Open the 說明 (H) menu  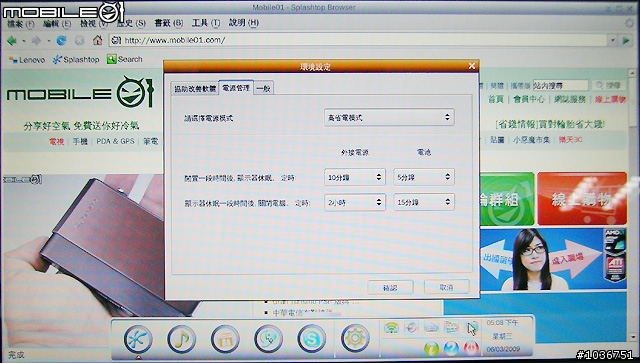244,23
